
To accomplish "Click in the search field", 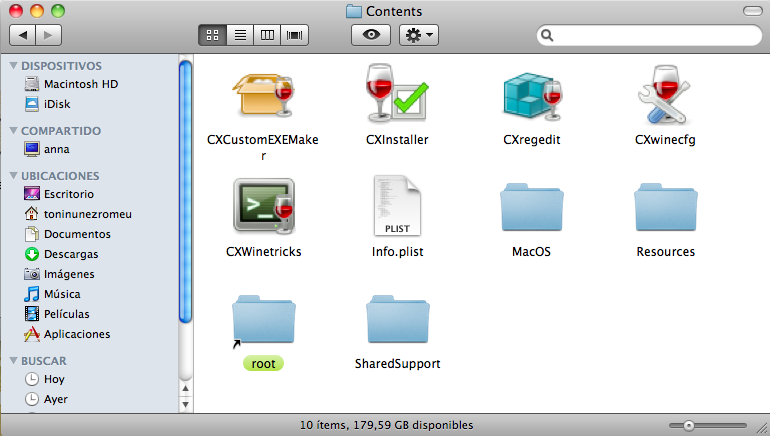I will coord(649,35).
